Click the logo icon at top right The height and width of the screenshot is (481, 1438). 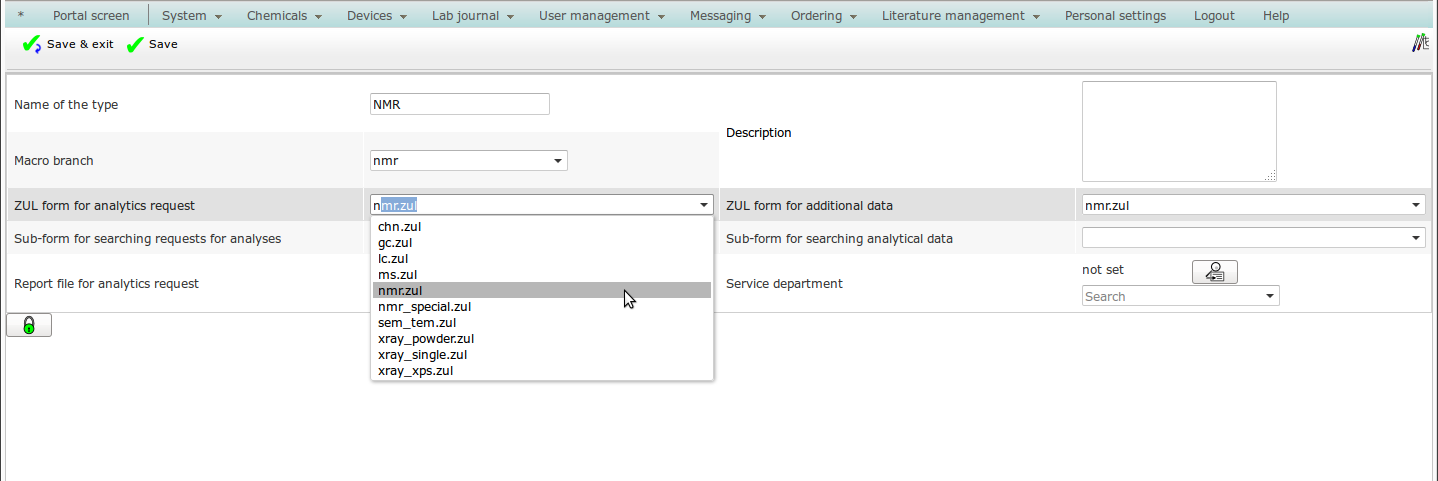pos(1420,43)
